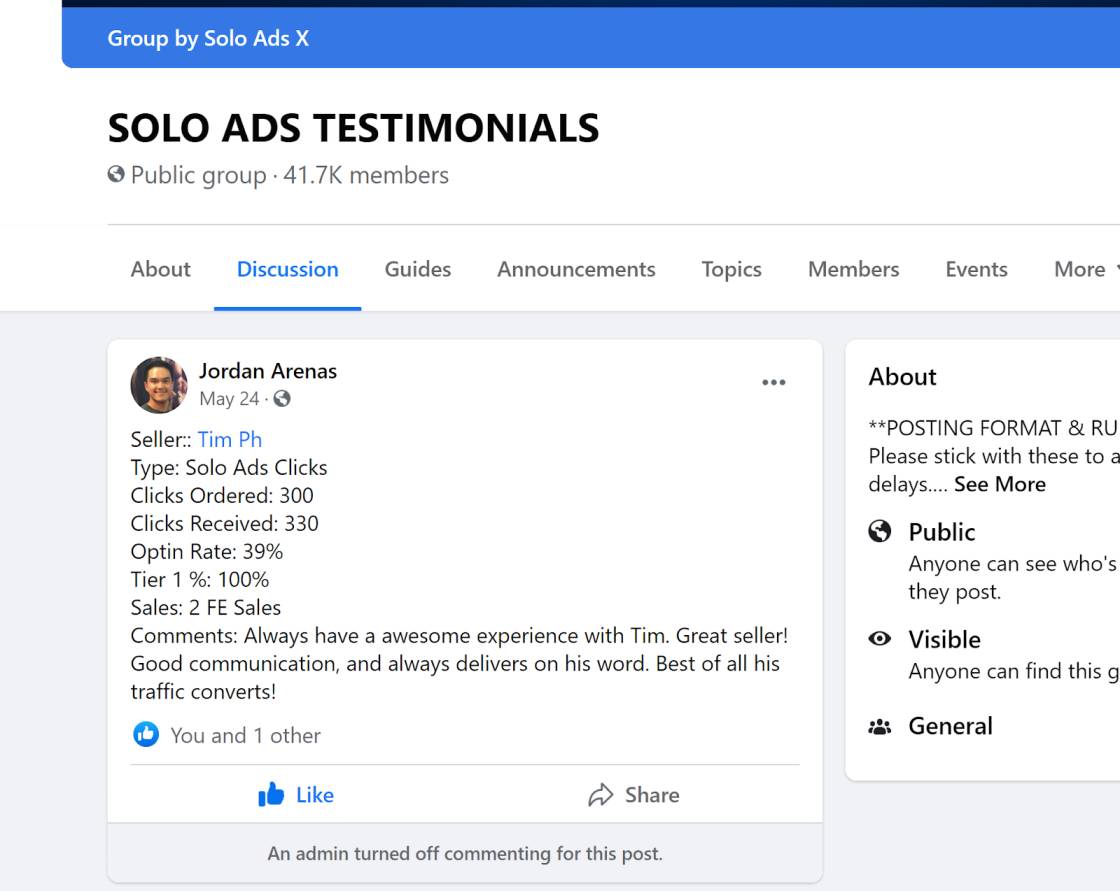Expand the More dropdown tab
The height and width of the screenshot is (891, 1120).
(1086, 269)
